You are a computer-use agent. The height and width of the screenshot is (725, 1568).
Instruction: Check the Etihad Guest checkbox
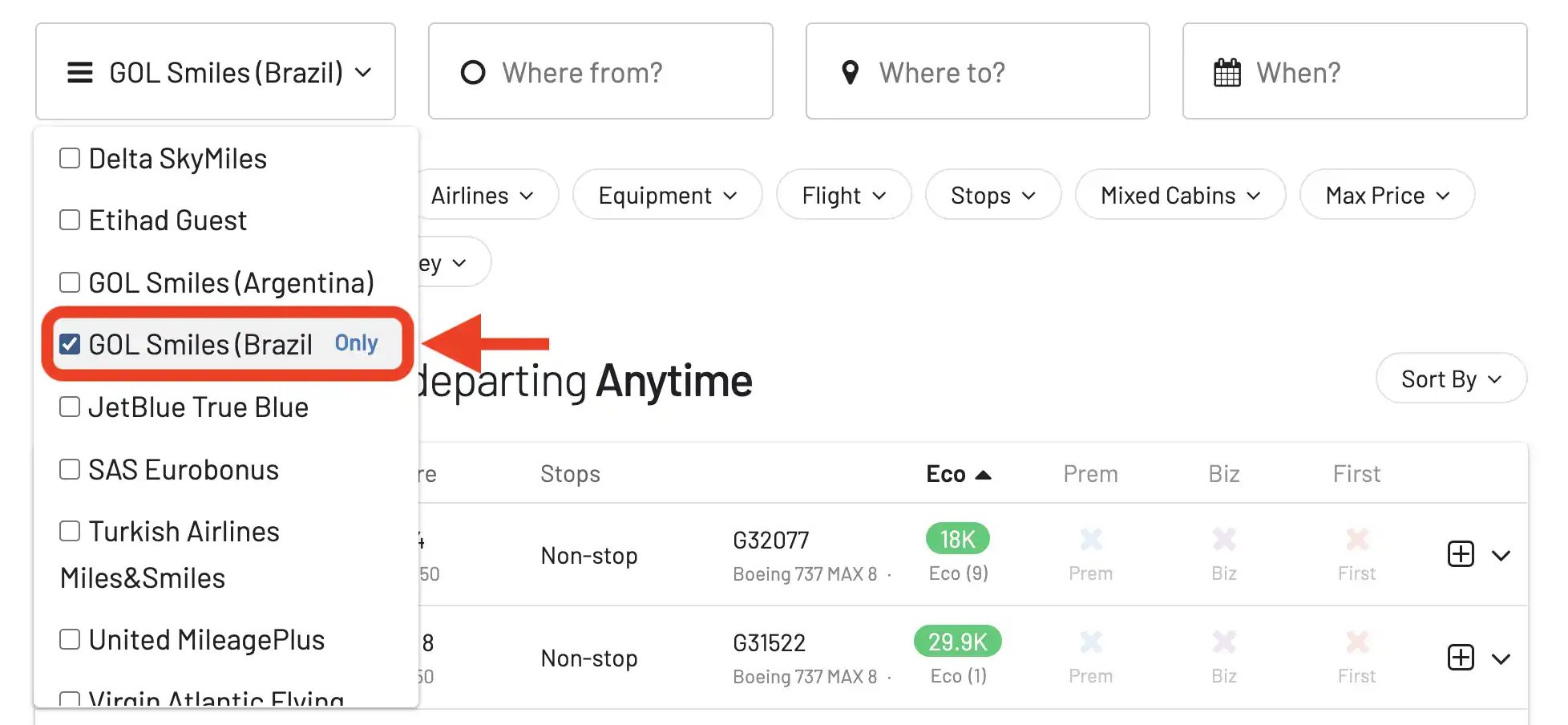[x=70, y=220]
